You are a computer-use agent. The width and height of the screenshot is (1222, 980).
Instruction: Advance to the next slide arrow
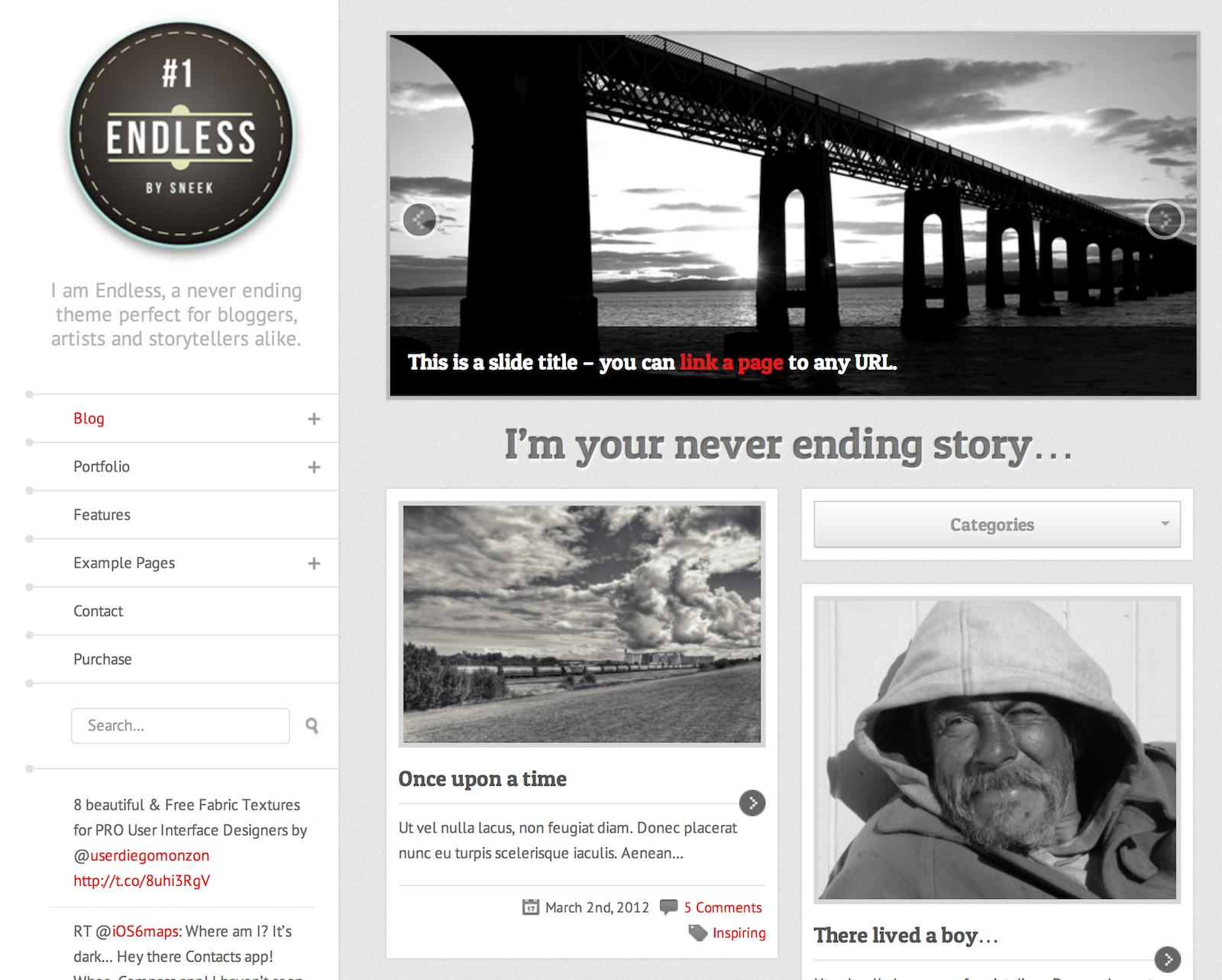1165,220
